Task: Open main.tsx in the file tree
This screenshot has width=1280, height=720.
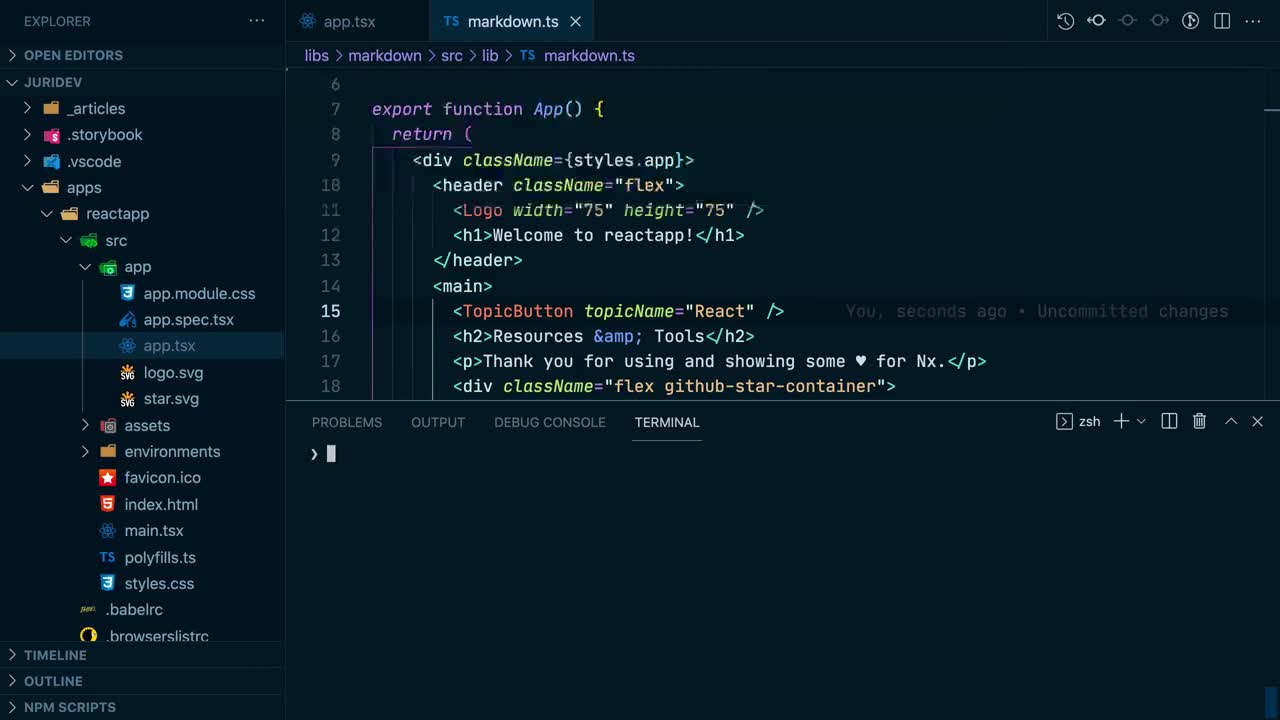Action: (x=154, y=531)
